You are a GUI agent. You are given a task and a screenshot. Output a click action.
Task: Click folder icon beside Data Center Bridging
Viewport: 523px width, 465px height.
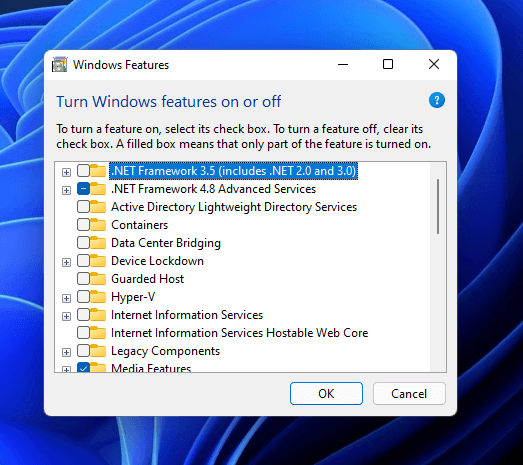pyautogui.click(x=98, y=243)
